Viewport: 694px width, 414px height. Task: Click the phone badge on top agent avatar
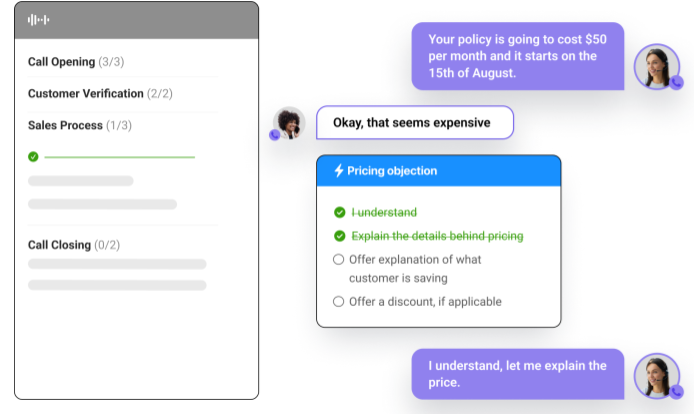(x=676, y=82)
